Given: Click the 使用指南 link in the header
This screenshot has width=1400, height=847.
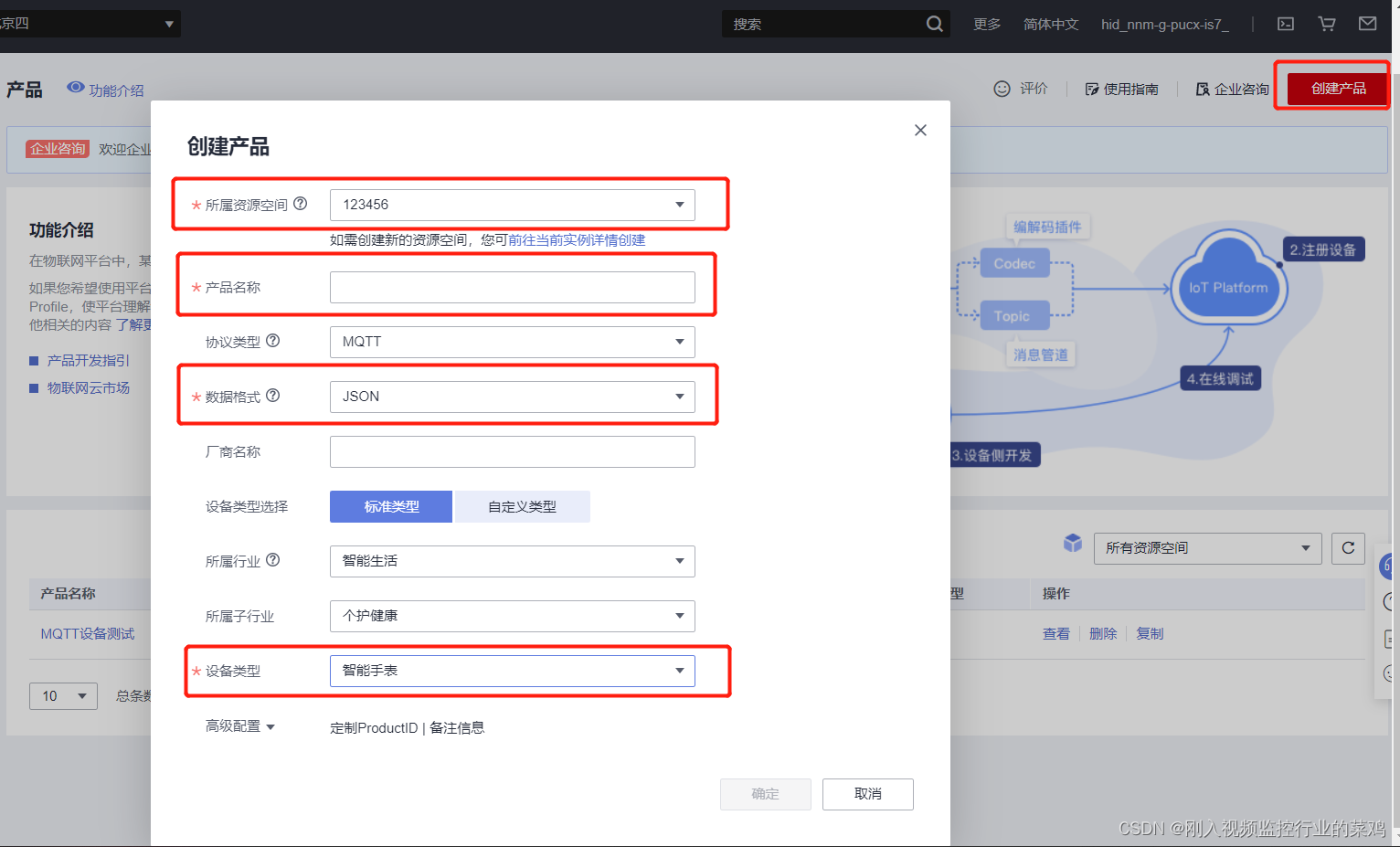Looking at the screenshot, I should (x=1131, y=89).
